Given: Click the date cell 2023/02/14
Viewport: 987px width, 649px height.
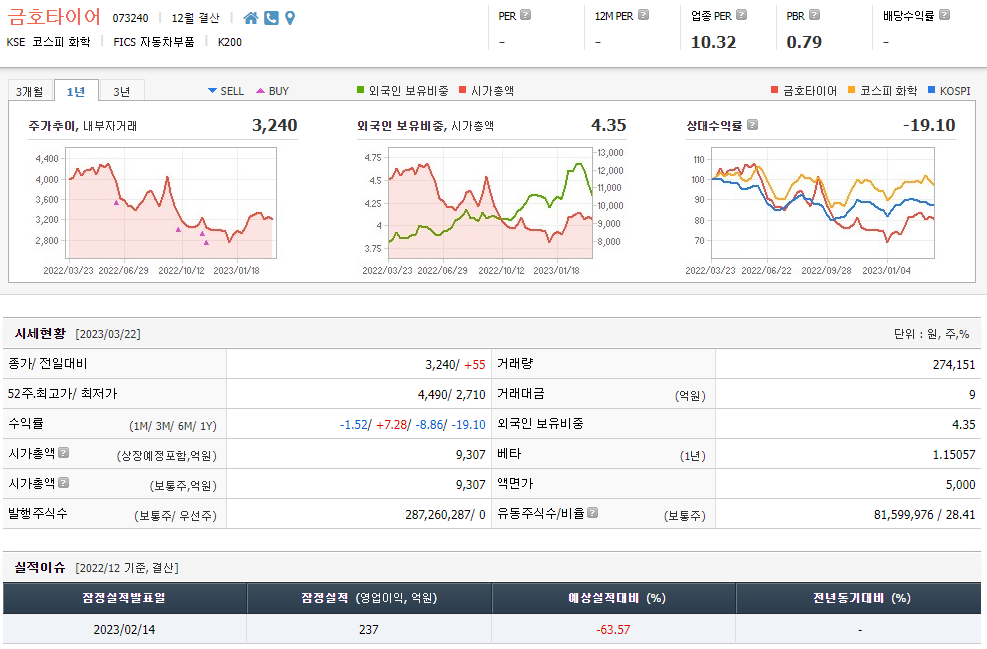Looking at the screenshot, I should click(124, 629).
